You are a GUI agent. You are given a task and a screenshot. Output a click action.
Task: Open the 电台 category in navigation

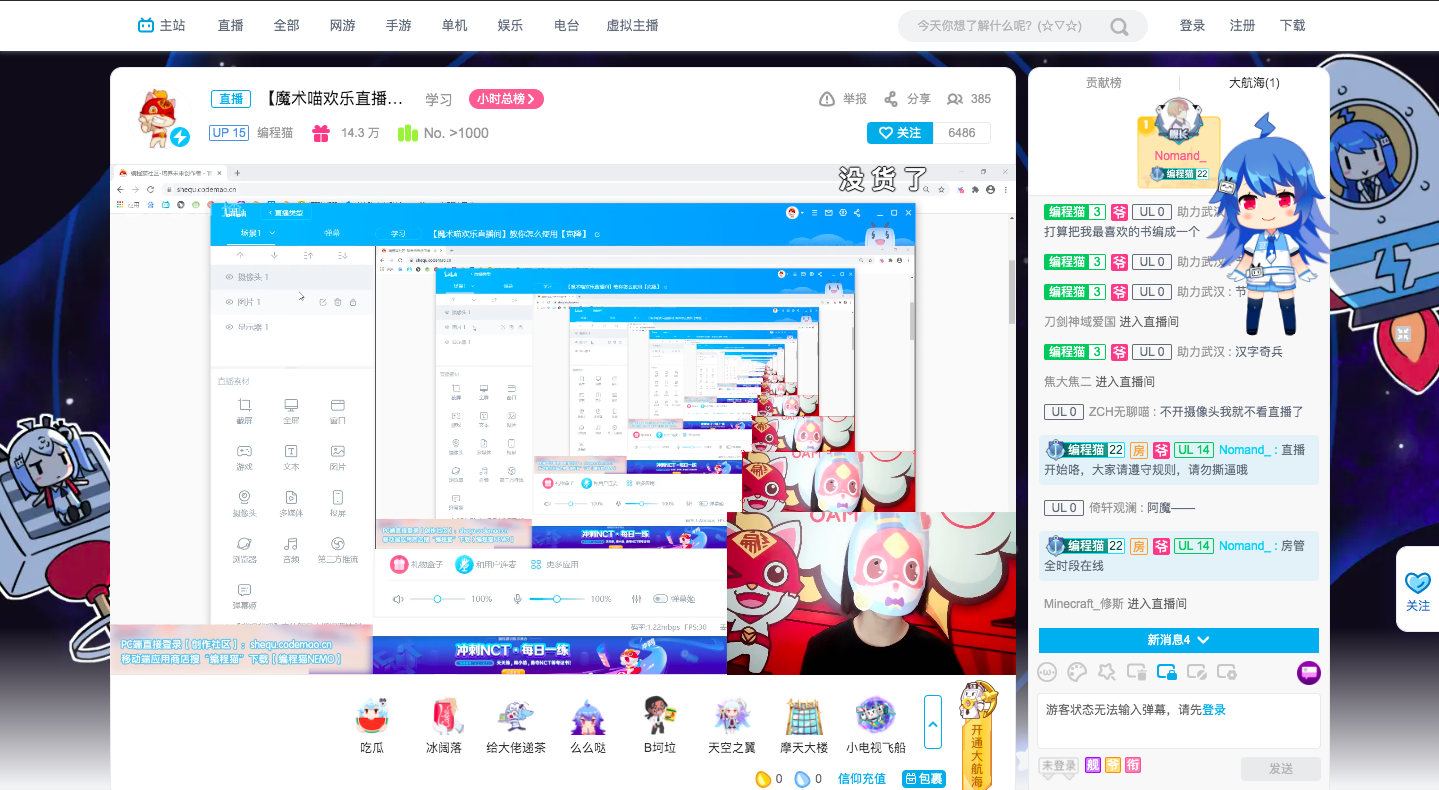(x=567, y=26)
